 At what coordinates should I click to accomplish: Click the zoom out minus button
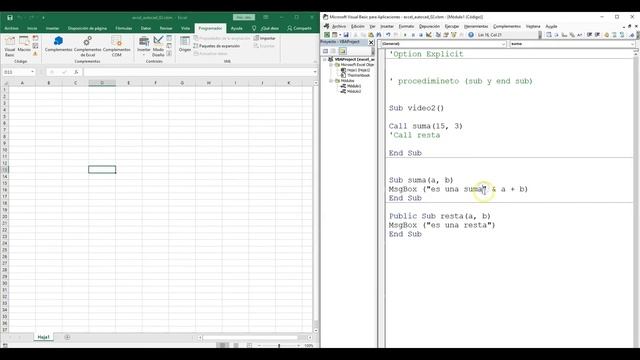[259, 345]
